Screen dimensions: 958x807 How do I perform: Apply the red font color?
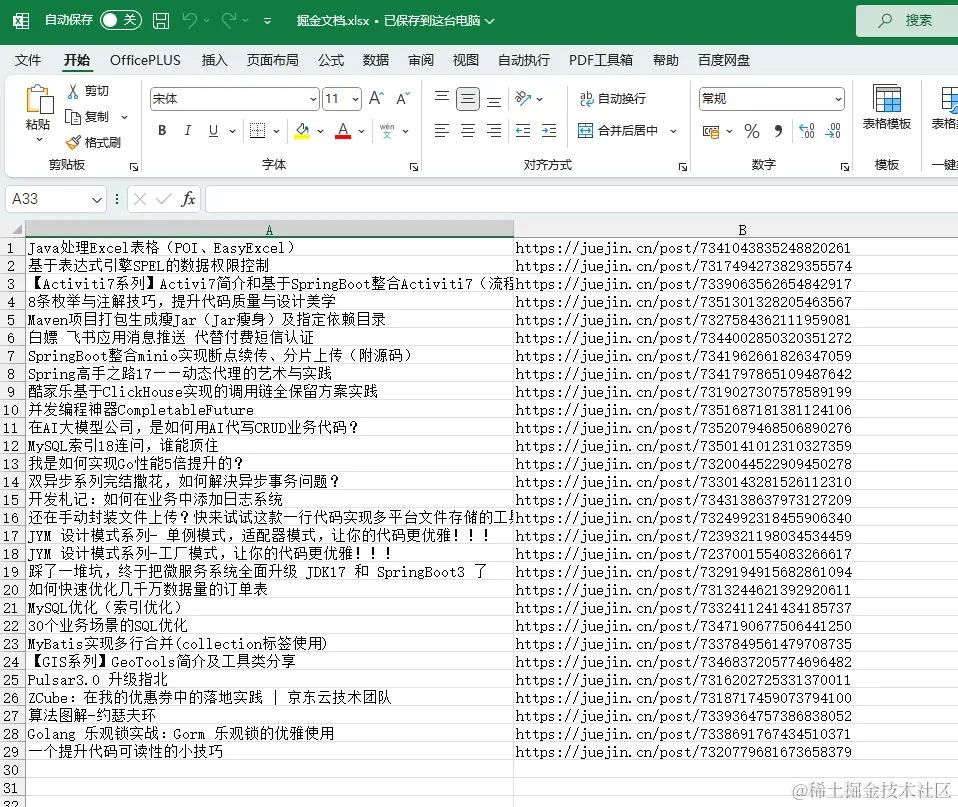343,130
